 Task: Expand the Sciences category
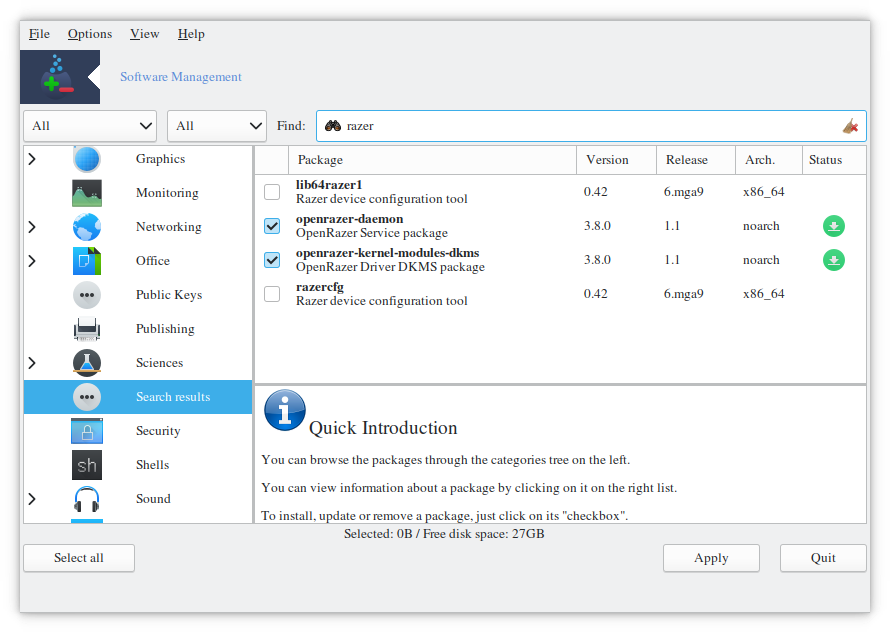[x=32, y=363]
